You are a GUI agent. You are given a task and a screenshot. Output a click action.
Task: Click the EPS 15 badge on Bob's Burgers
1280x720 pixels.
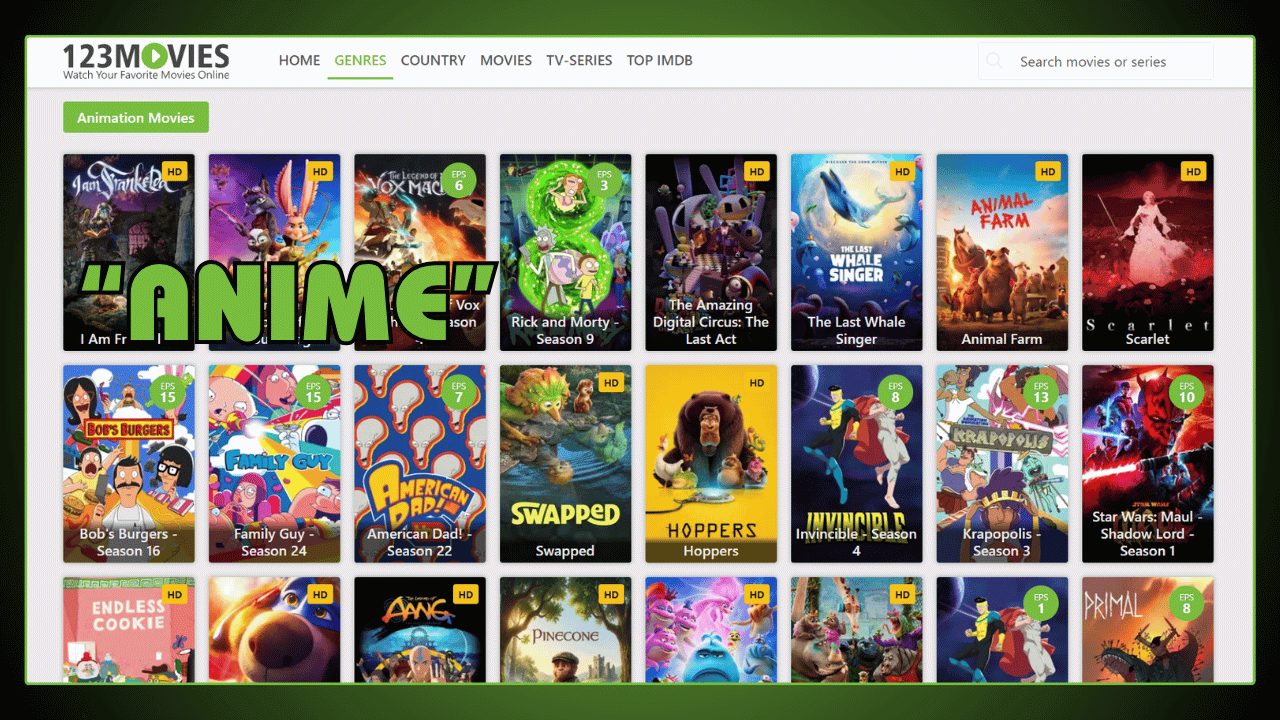coord(168,392)
